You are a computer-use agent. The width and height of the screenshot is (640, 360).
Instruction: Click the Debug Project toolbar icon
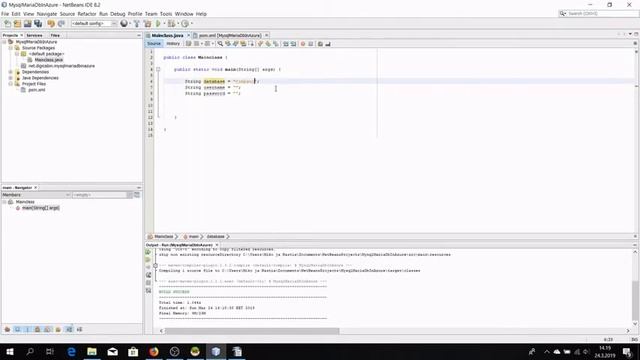point(171,24)
